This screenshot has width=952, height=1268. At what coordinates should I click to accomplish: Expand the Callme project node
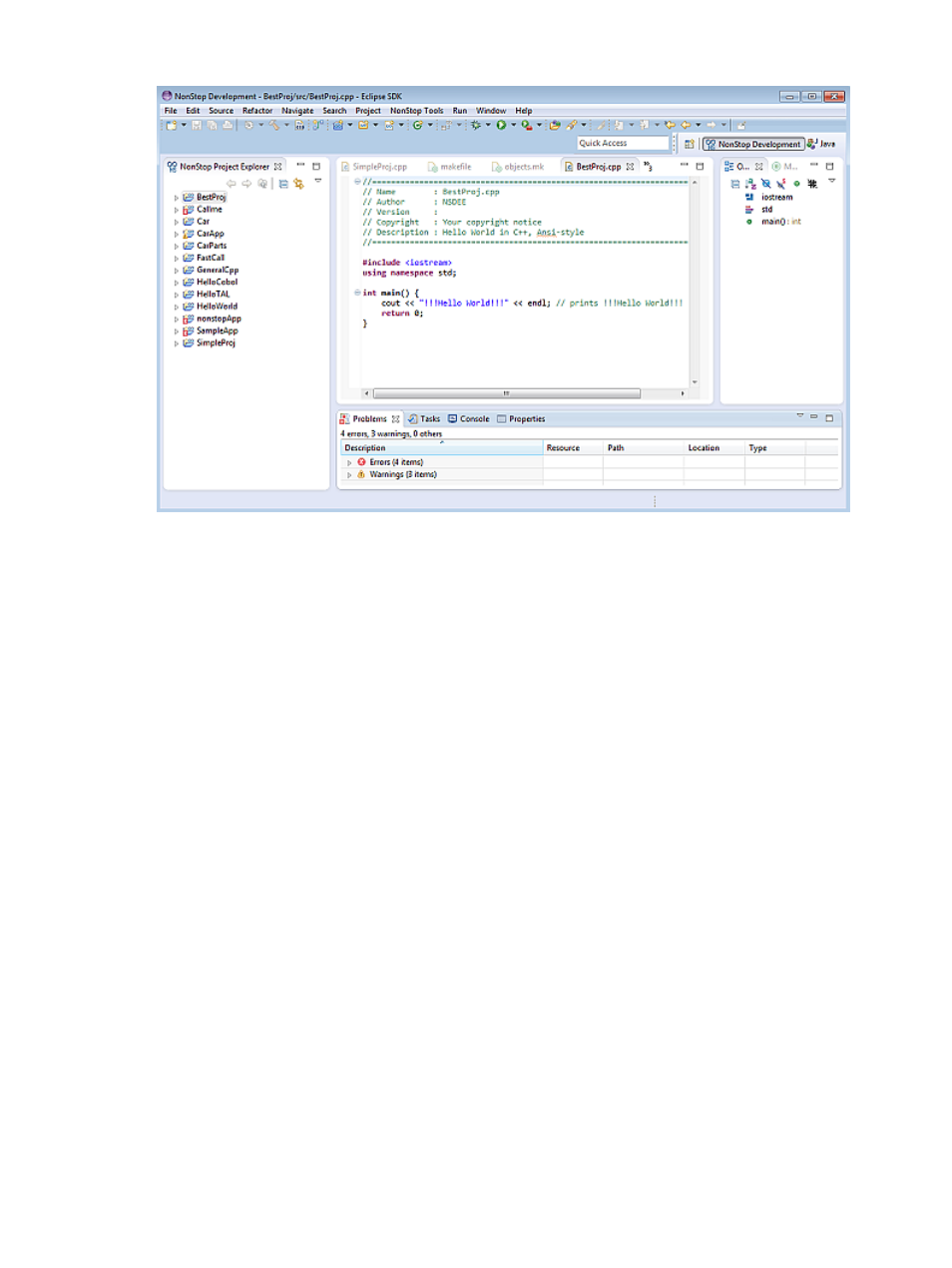click(177, 210)
